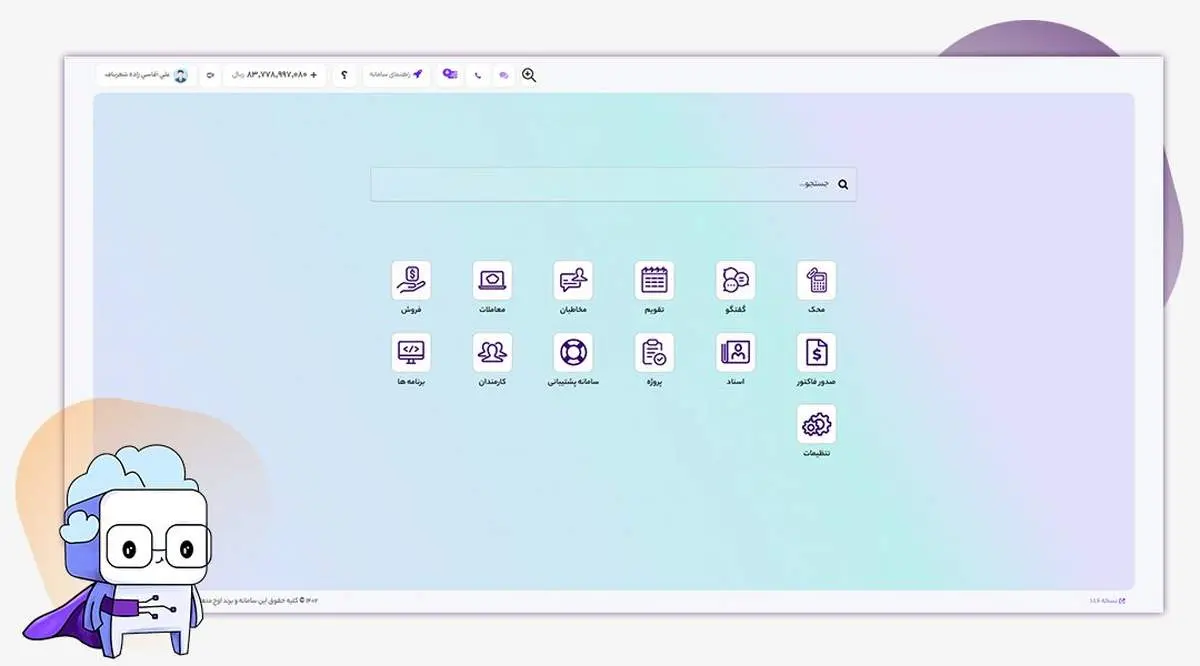1200x666 pixels.
Task: Open the پروژه project module
Action: [x=654, y=353]
